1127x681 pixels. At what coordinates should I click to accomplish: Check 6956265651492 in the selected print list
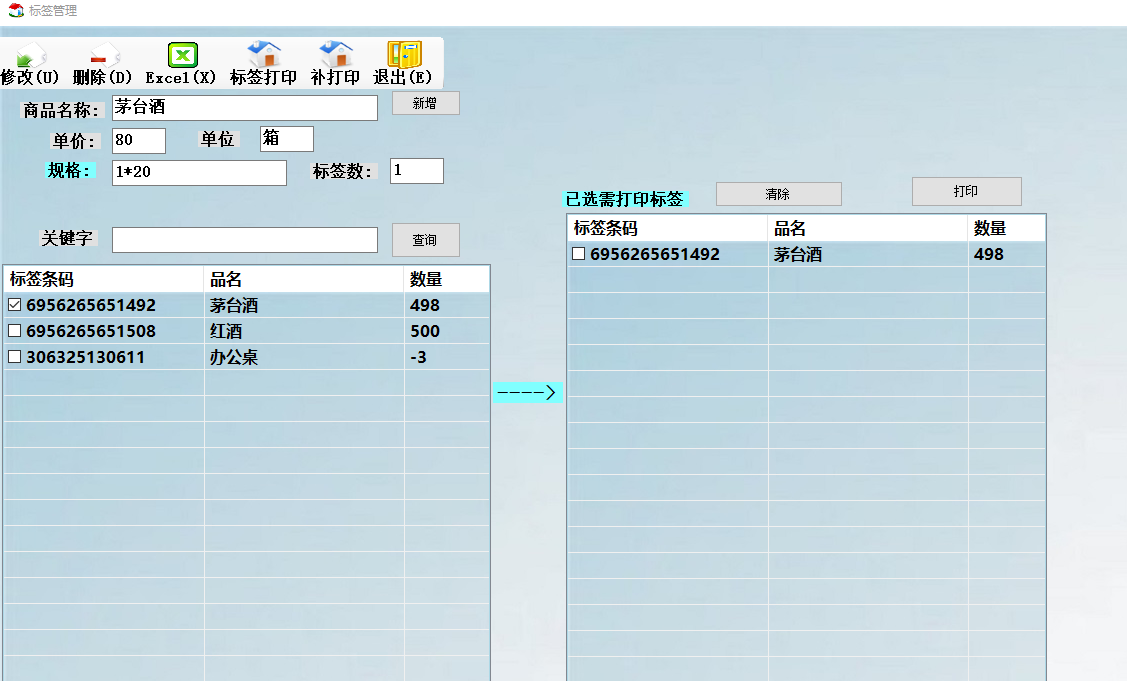point(579,254)
